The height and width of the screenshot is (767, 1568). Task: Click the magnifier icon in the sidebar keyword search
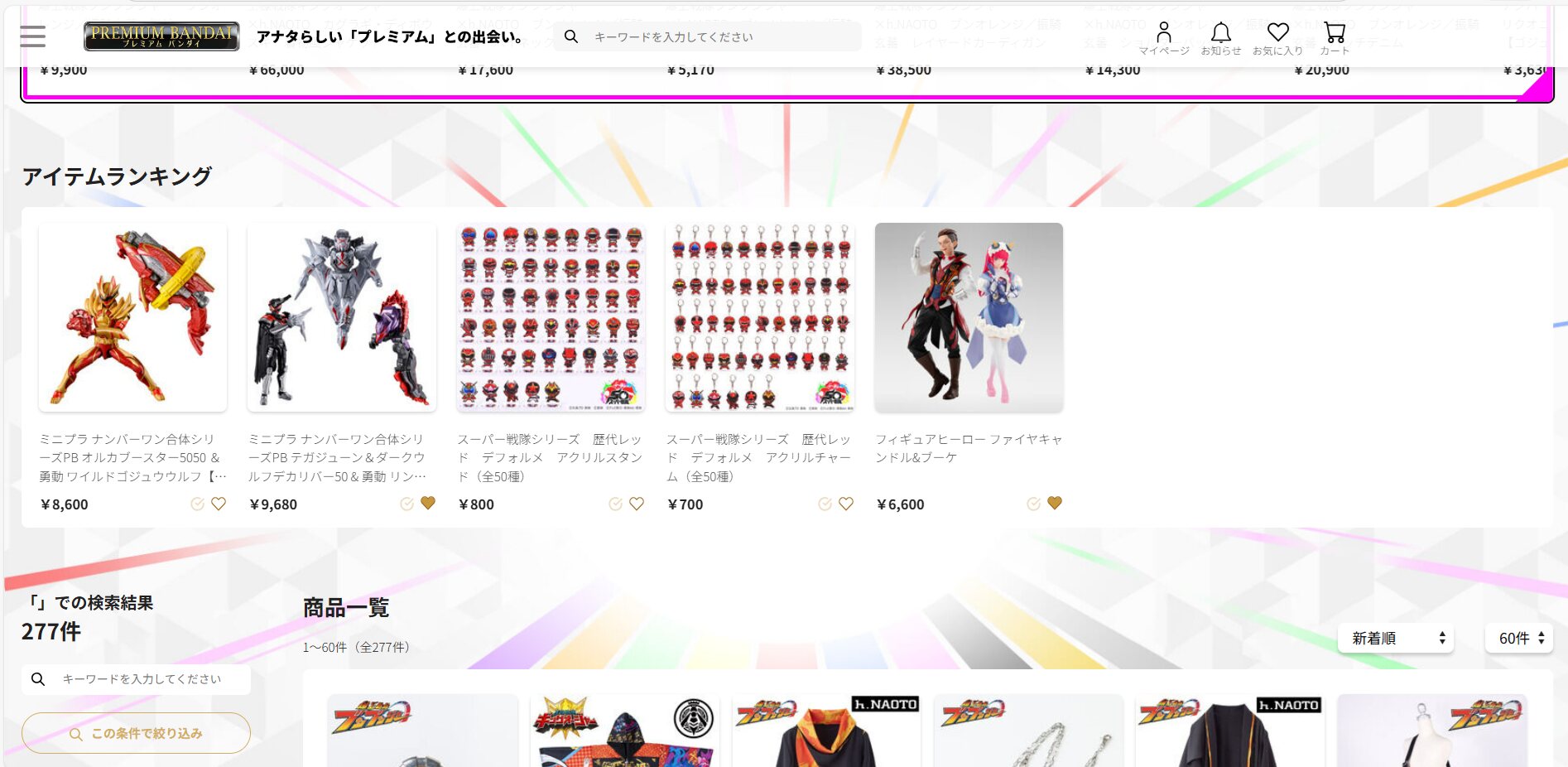coord(38,679)
